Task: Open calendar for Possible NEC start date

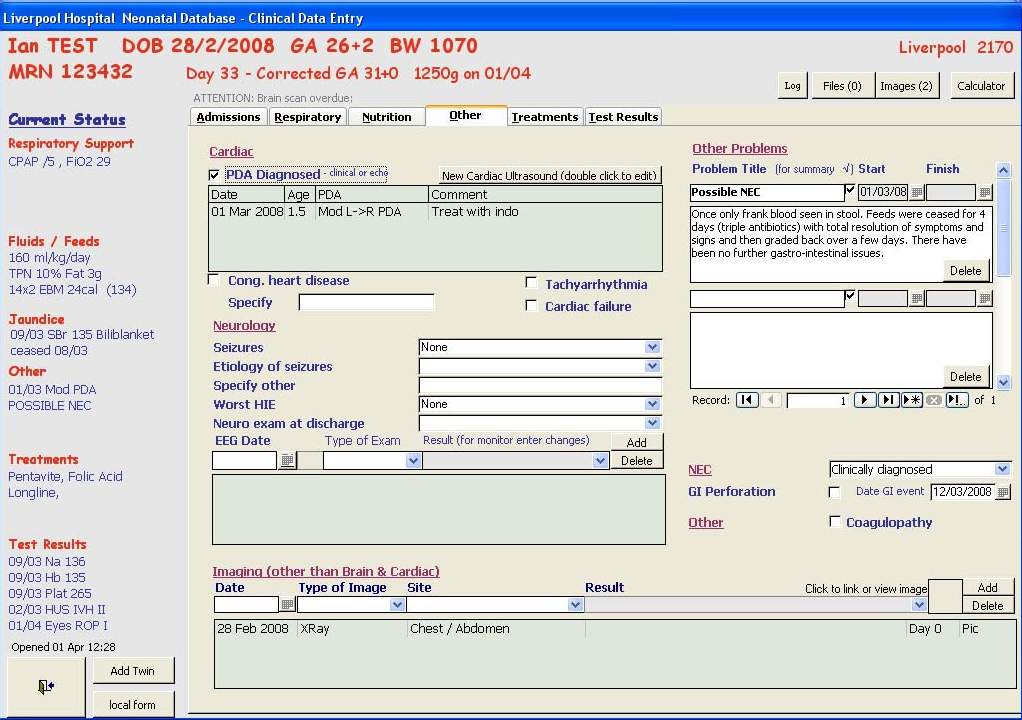Action: [916, 193]
